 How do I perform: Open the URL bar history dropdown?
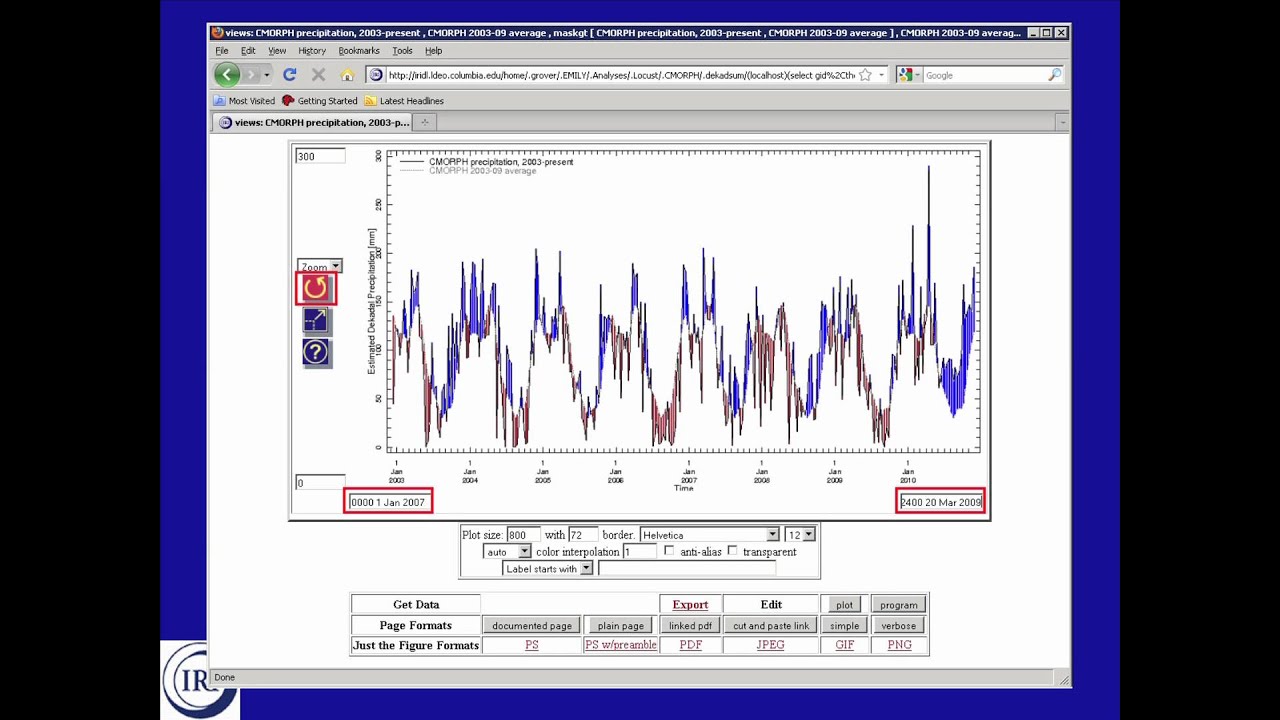click(881, 75)
